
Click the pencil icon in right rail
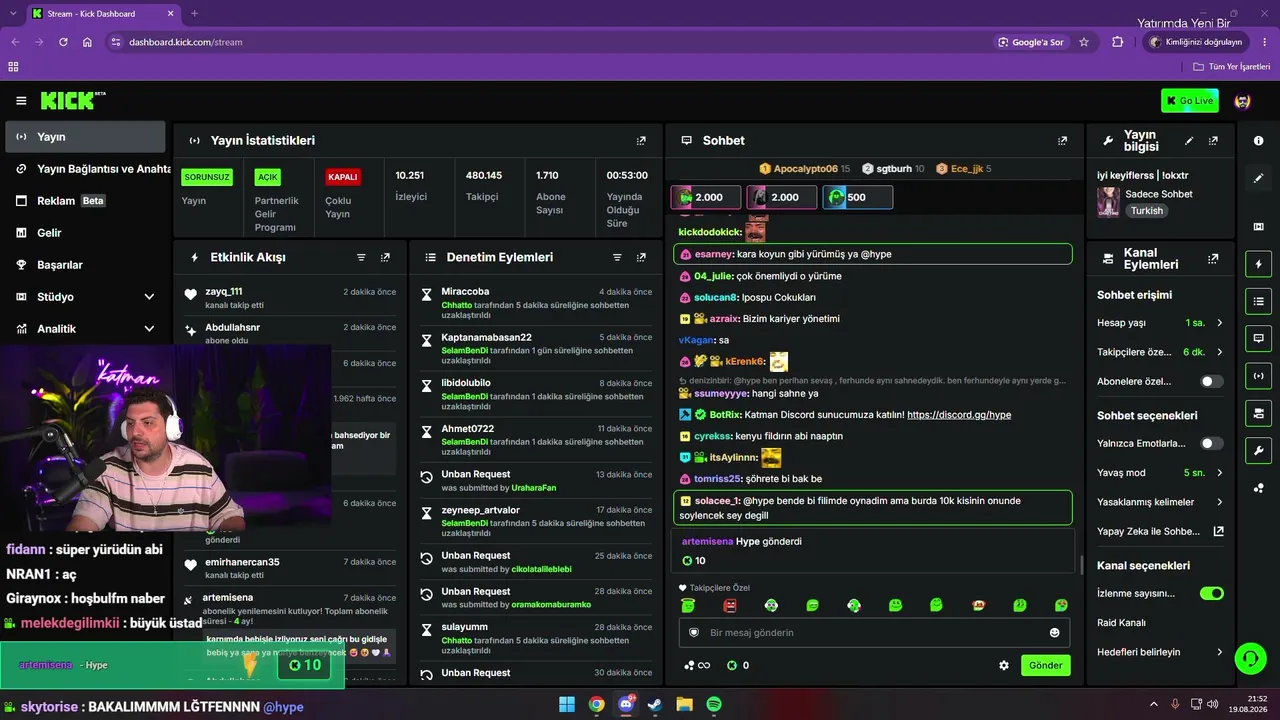click(x=1258, y=178)
